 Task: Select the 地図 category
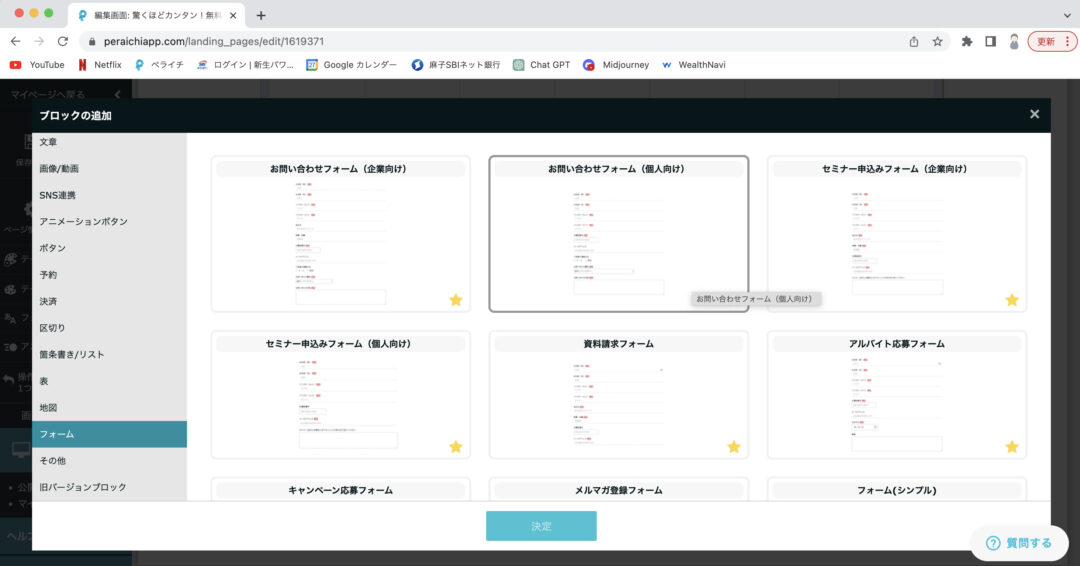coord(110,408)
